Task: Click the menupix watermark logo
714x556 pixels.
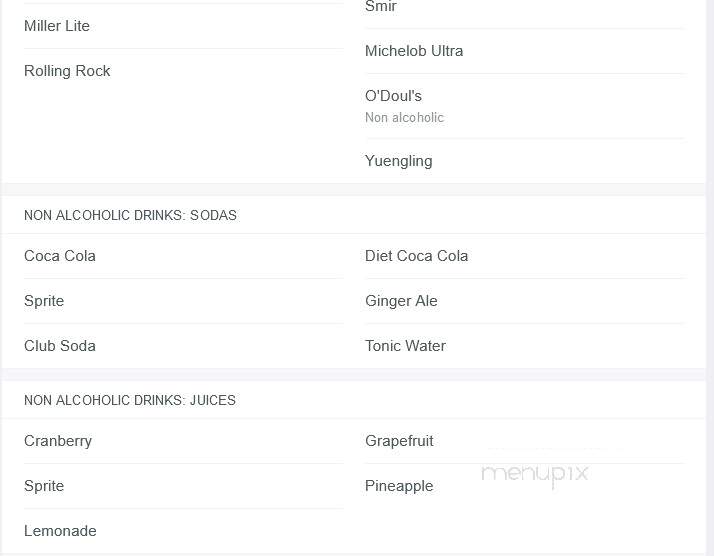Action: click(535, 474)
